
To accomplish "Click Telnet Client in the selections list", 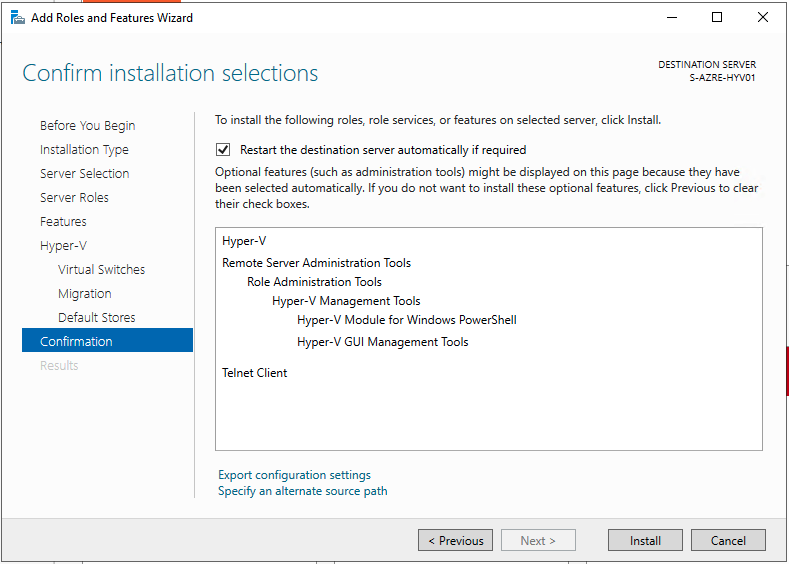I will click(x=254, y=373).
